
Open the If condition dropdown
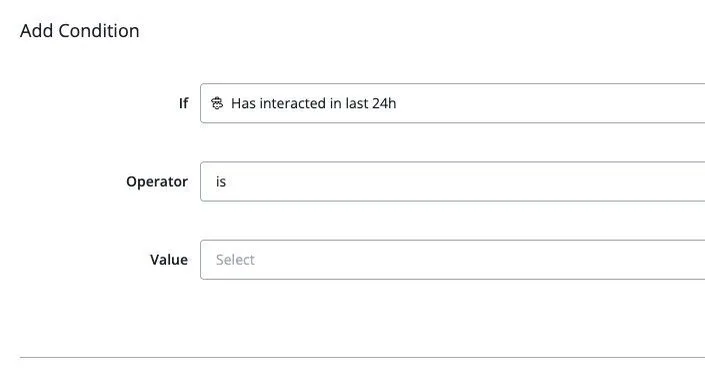[452, 103]
